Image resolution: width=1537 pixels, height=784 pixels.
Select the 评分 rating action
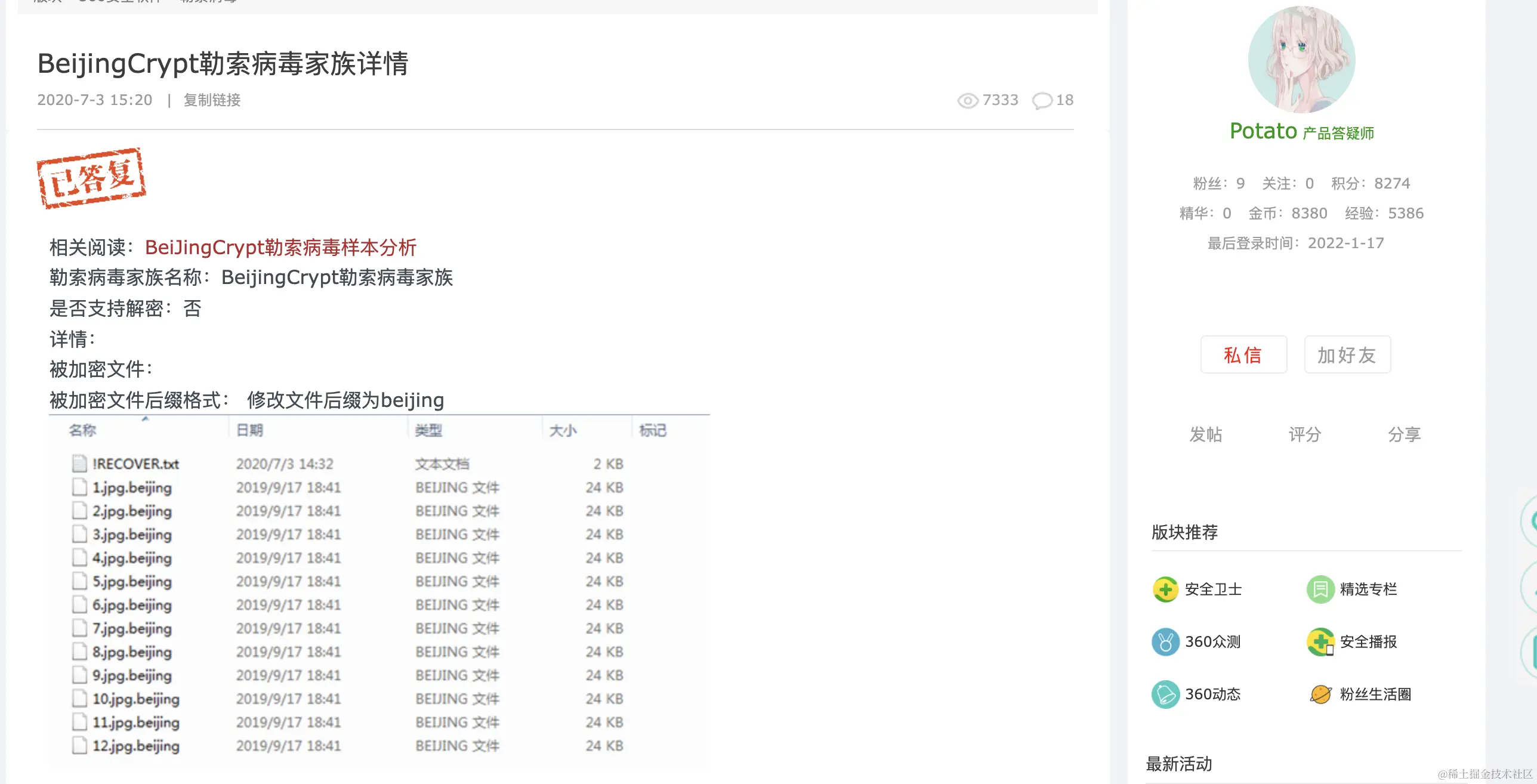click(1304, 434)
